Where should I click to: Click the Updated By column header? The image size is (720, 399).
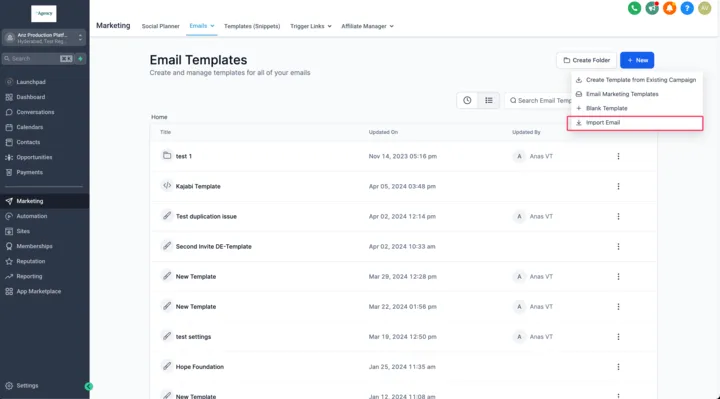click(x=526, y=132)
